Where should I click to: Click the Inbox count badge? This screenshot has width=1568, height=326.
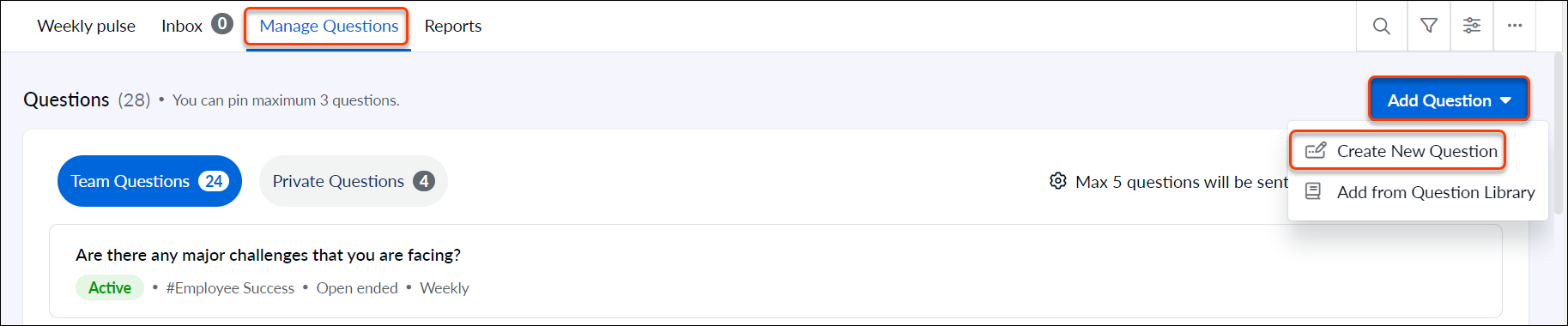(x=222, y=24)
